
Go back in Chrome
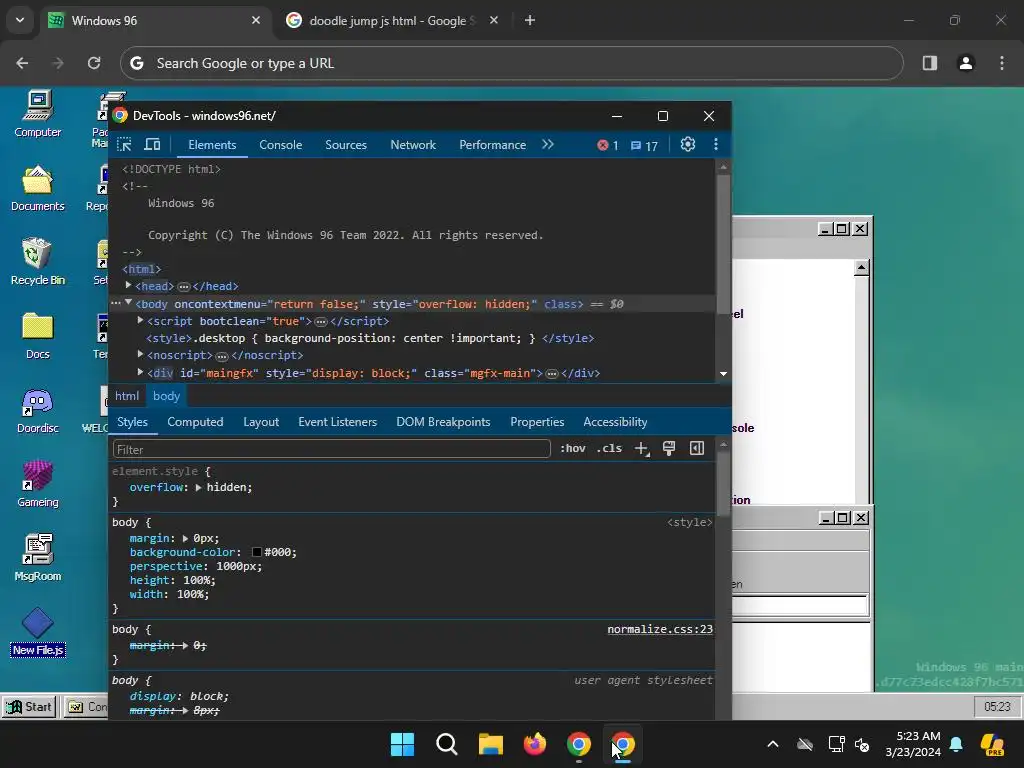tap(22, 63)
